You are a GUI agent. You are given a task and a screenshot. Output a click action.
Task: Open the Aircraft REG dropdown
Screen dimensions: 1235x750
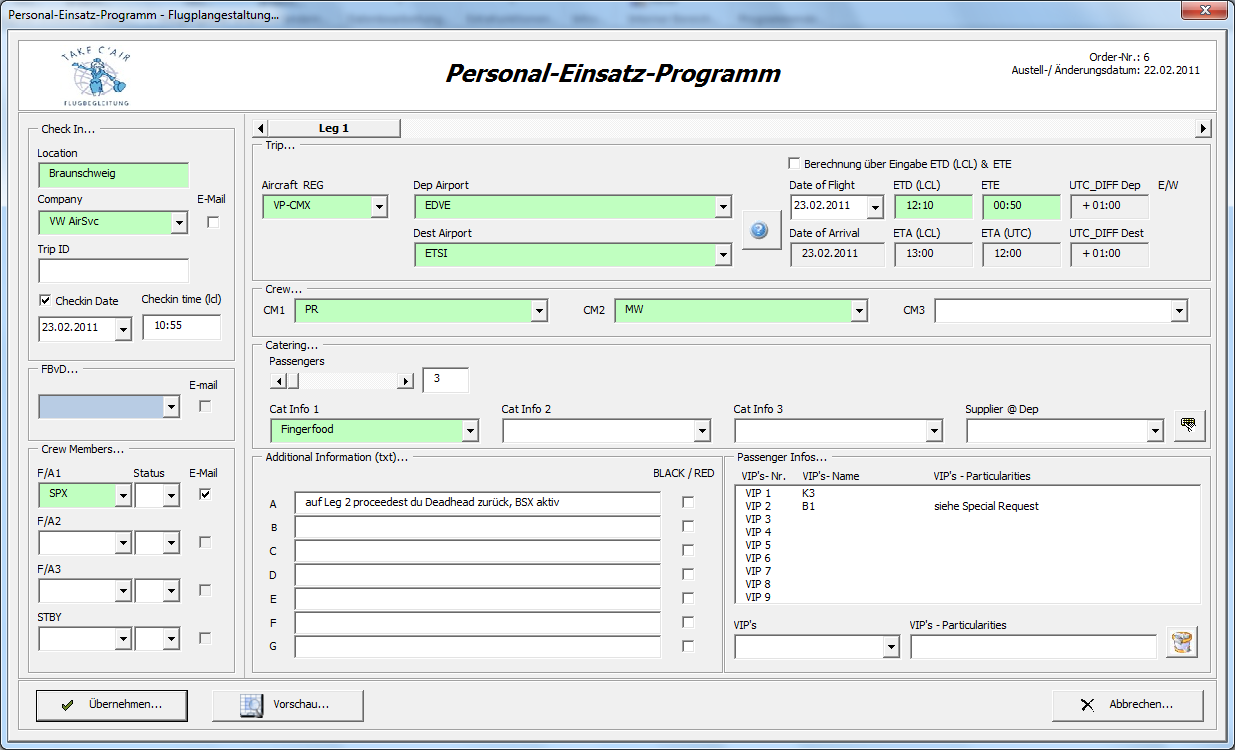click(379, 207)
